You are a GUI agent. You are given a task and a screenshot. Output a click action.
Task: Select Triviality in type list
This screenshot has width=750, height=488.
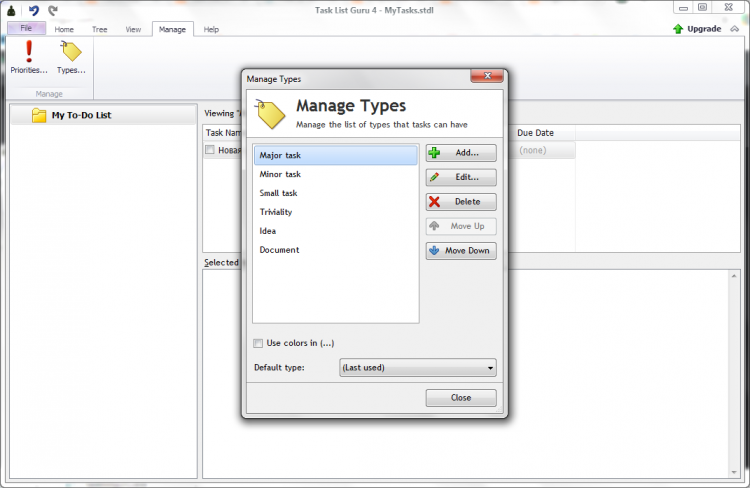pos(336,212)
